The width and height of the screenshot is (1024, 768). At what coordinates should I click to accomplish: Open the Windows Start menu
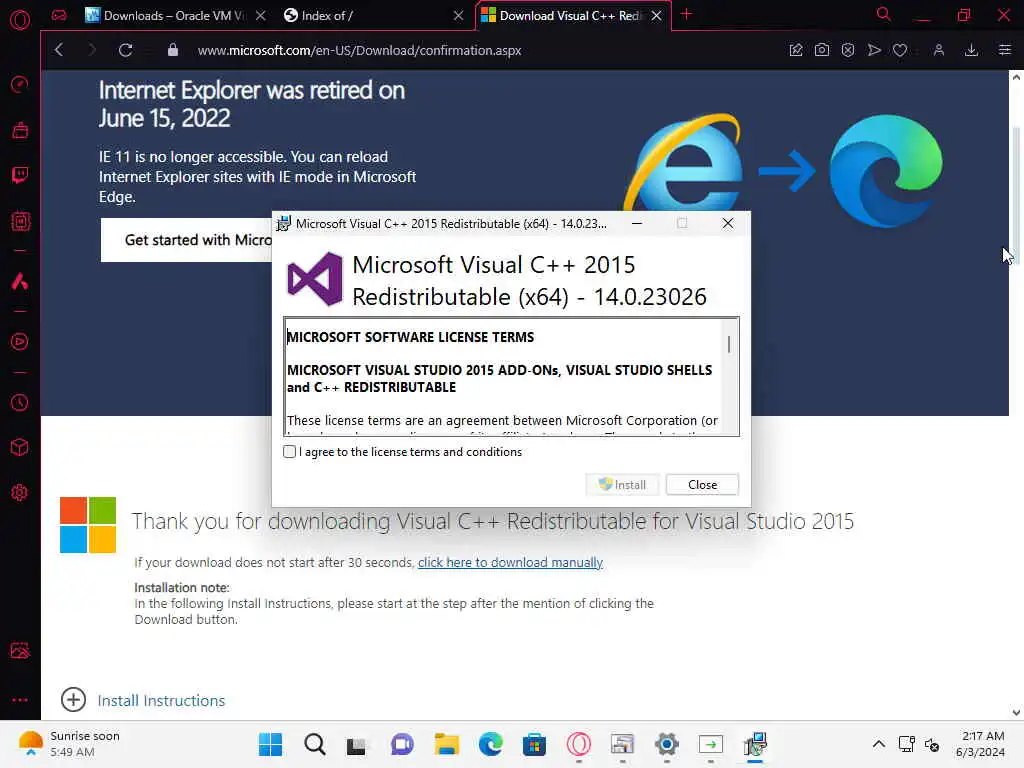tap(270, 744)
